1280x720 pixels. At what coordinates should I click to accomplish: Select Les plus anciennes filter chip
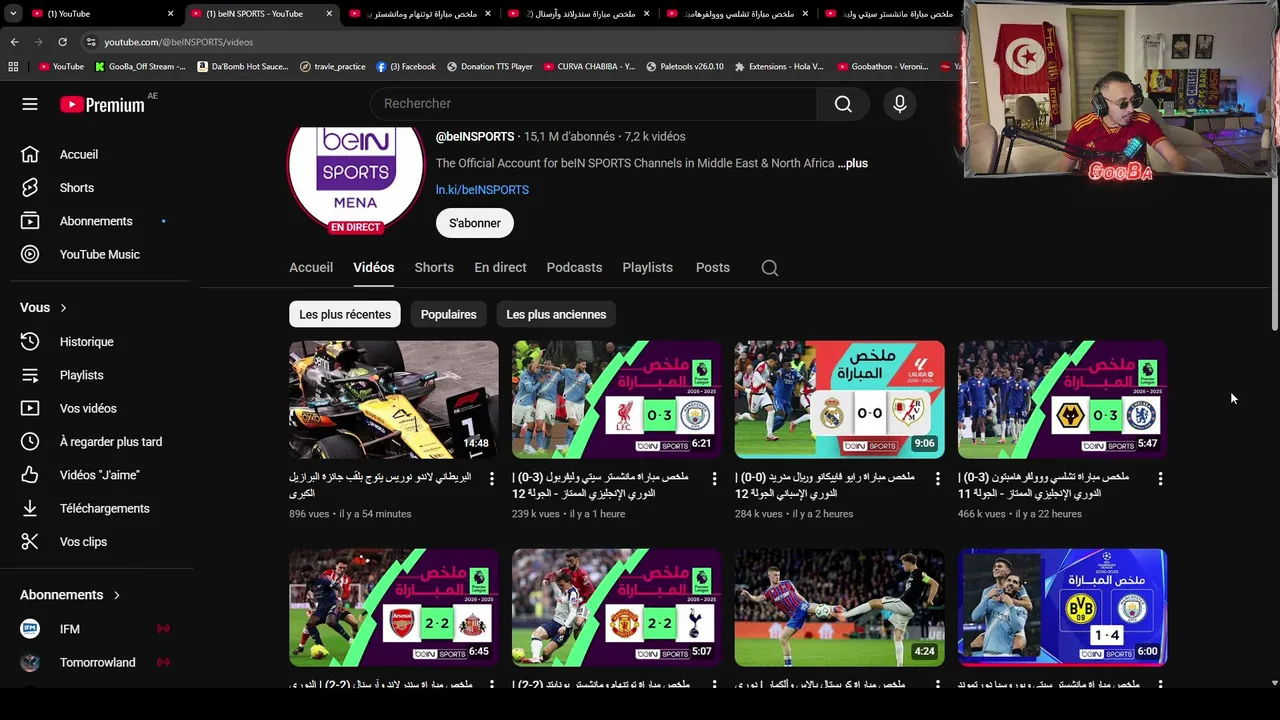click(x=556, y=314)
